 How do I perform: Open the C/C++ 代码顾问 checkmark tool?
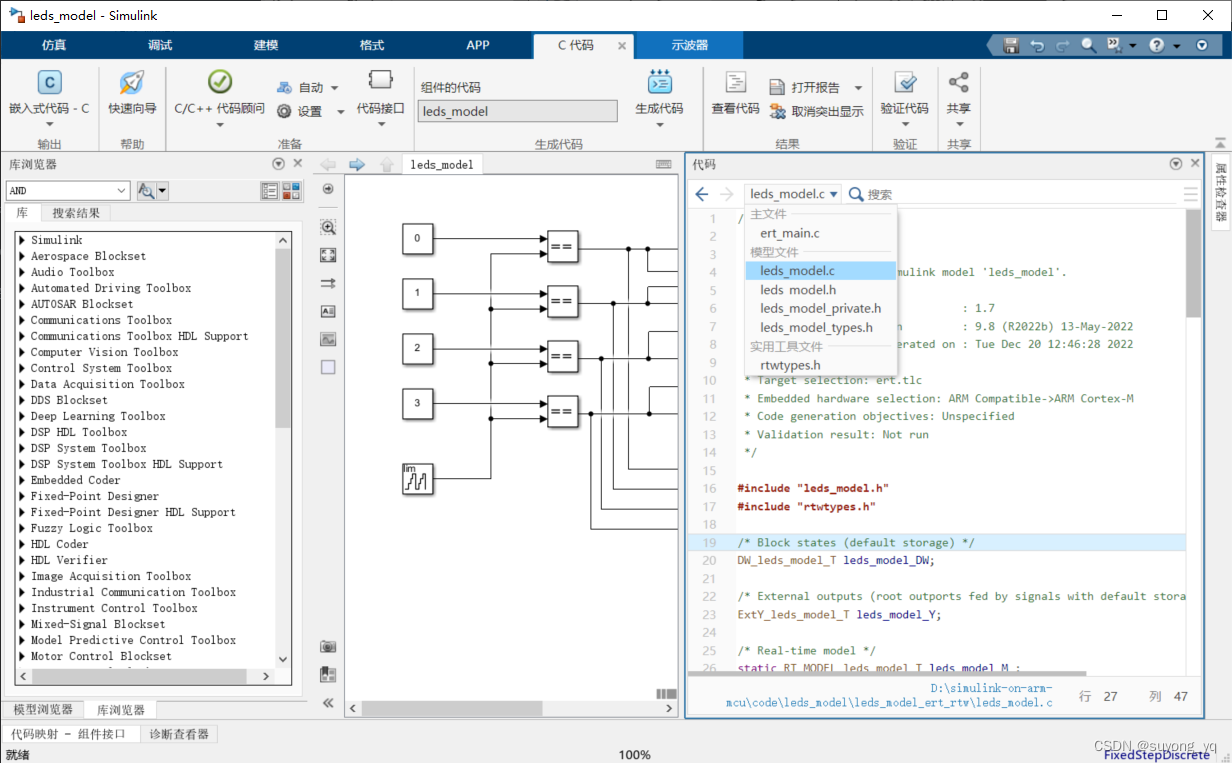[x=219, y=83]
